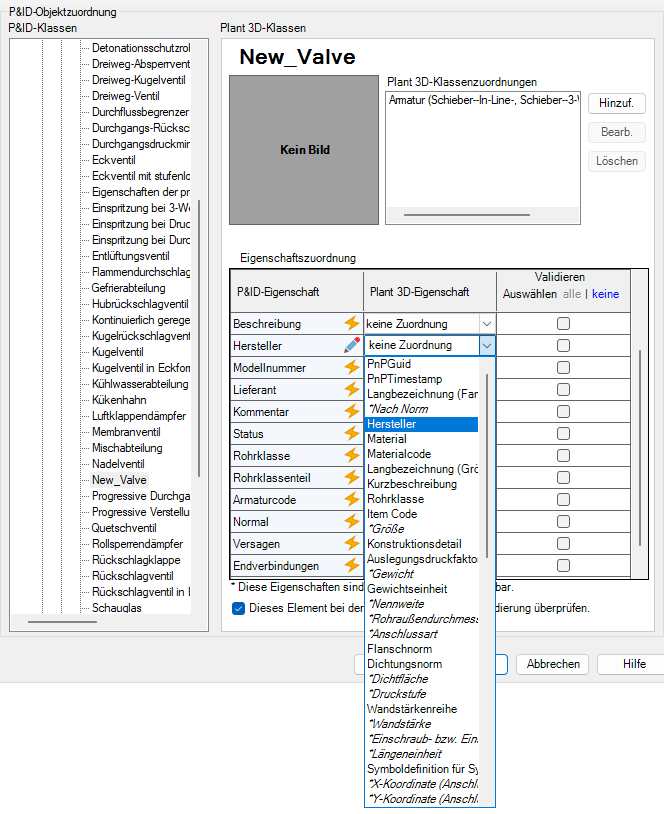Collapse the Hersteller property dropdown arrow
664x814 pixels.
pyautogui.click(x=487, y=345)
